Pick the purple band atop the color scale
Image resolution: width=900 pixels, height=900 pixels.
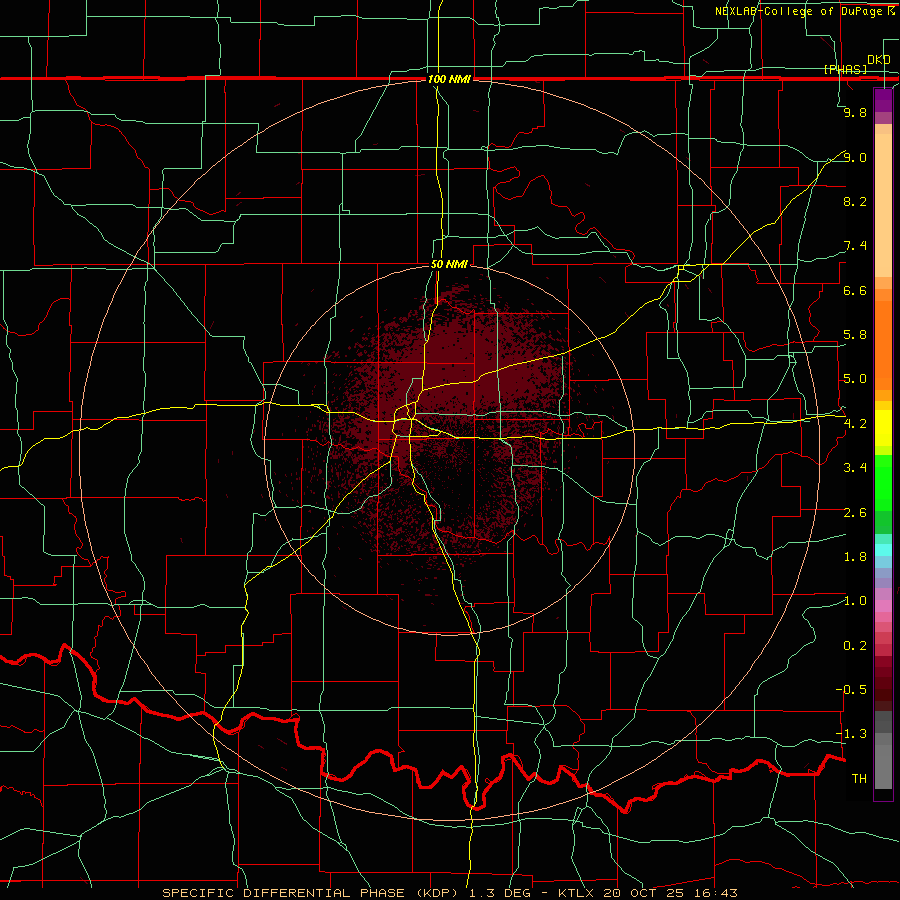tap(883, 100)
